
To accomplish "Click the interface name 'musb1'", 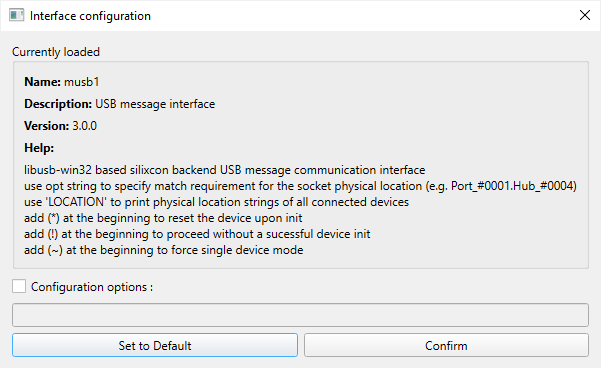I will pyautogui.click(x=82, y=82).
